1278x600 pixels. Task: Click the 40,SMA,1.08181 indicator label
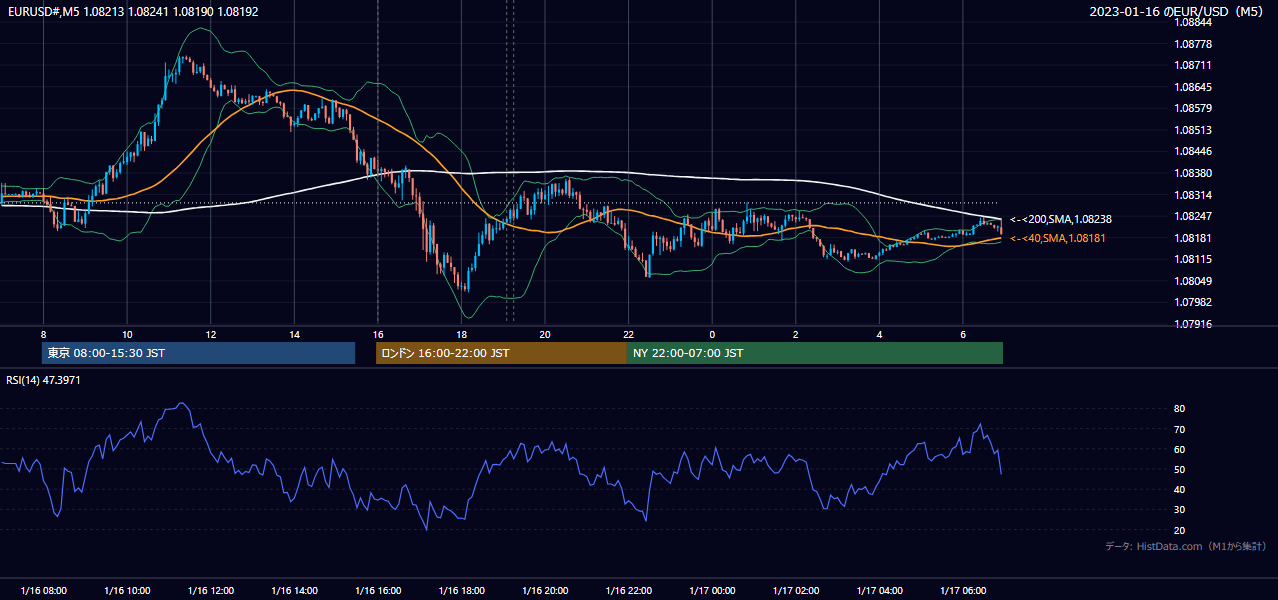[1057, 238]
